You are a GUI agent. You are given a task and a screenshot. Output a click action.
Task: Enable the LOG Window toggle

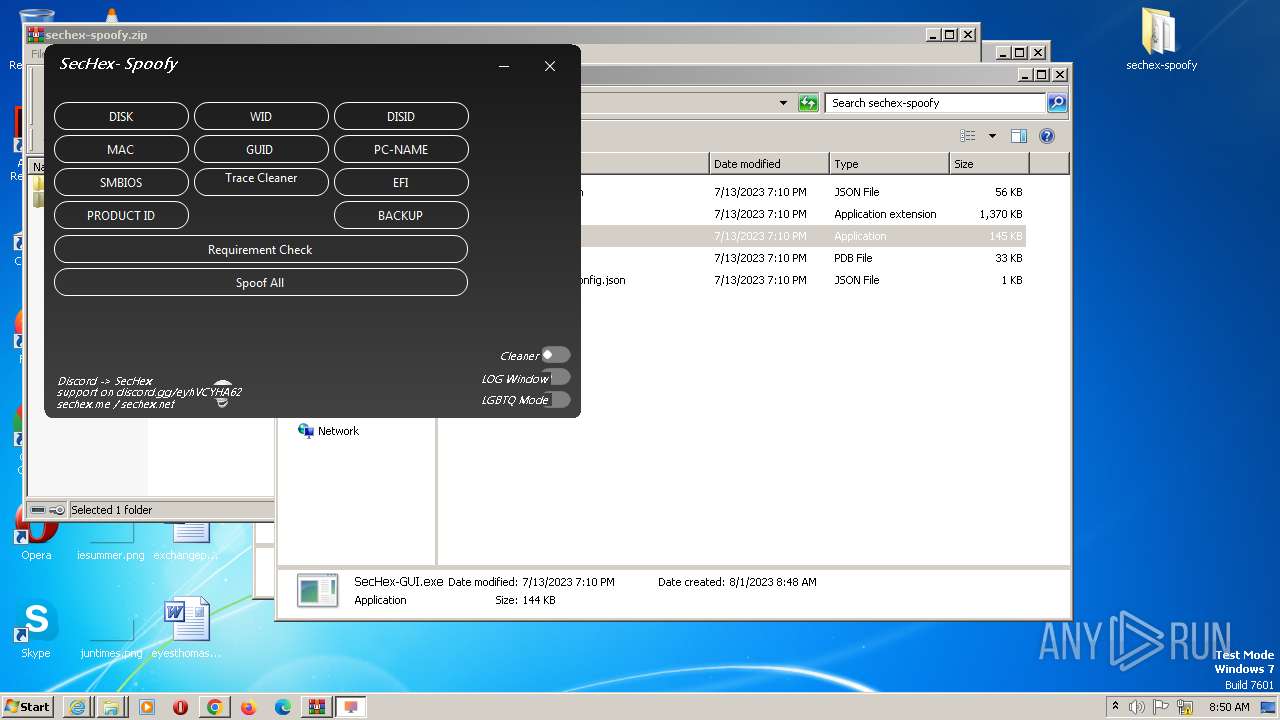pyautogui.click(x=558, y=377)
